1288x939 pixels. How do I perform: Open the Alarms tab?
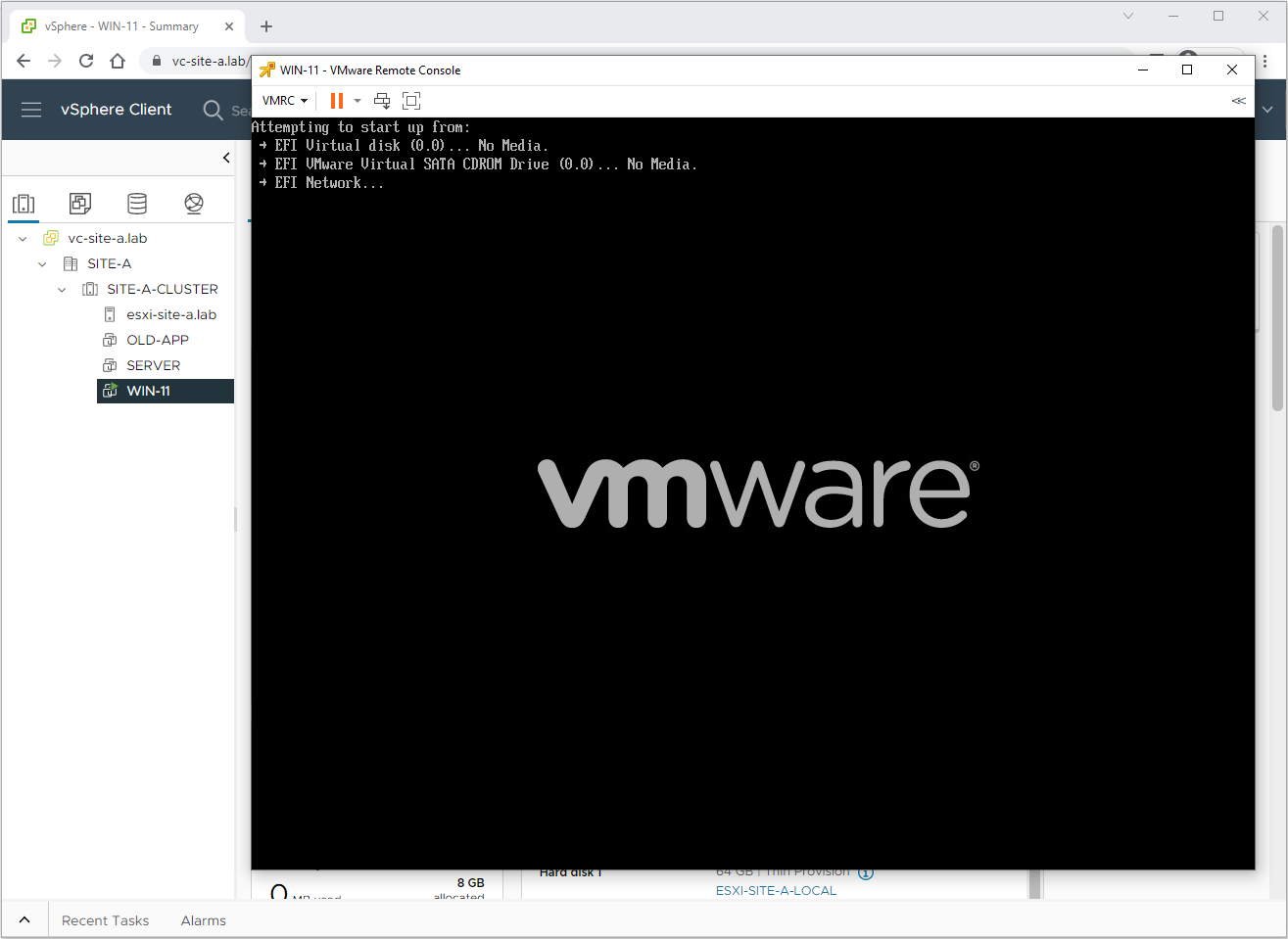pos(203,920)
